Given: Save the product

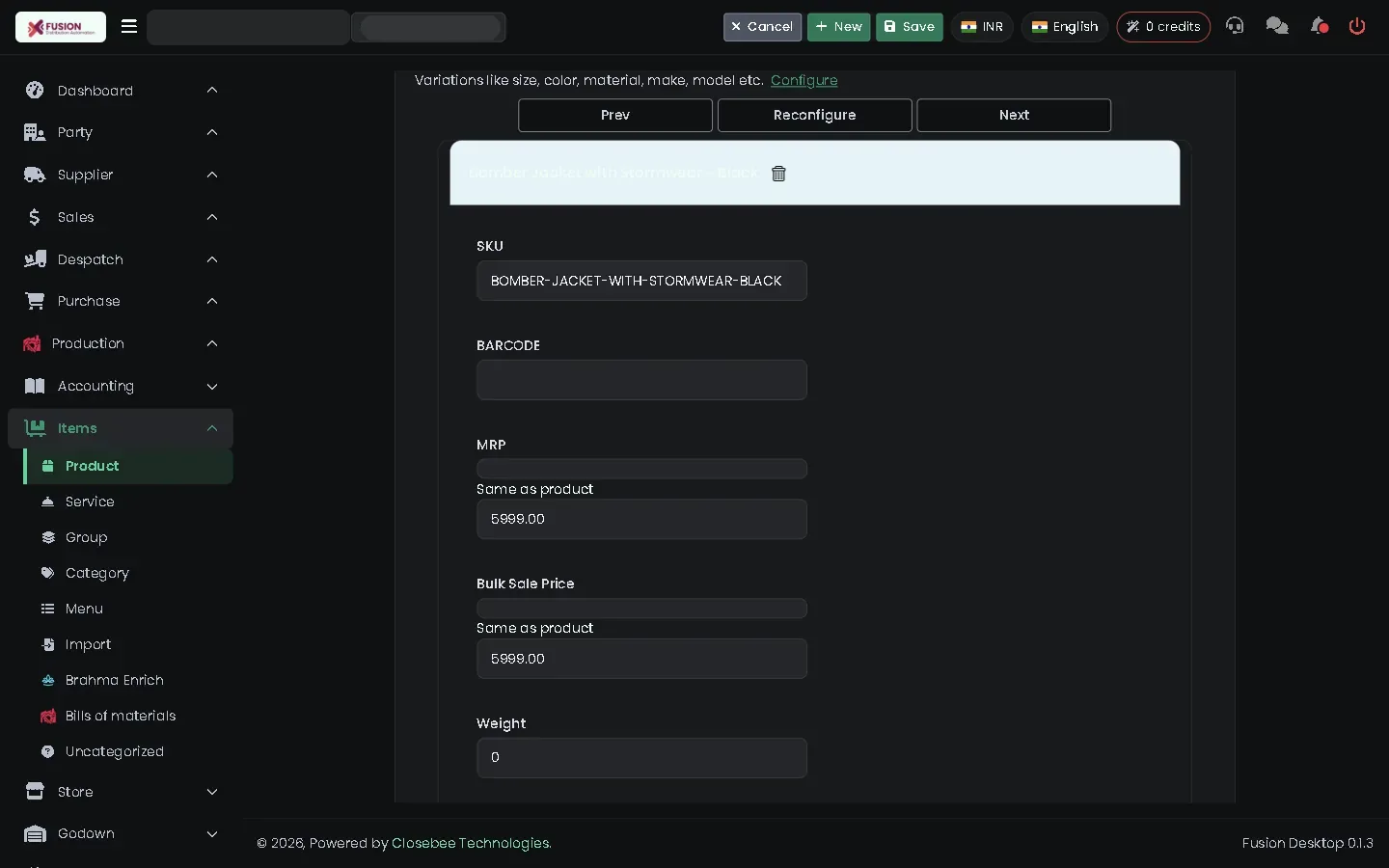Looking at the screenshot, I should click(910, 27).
